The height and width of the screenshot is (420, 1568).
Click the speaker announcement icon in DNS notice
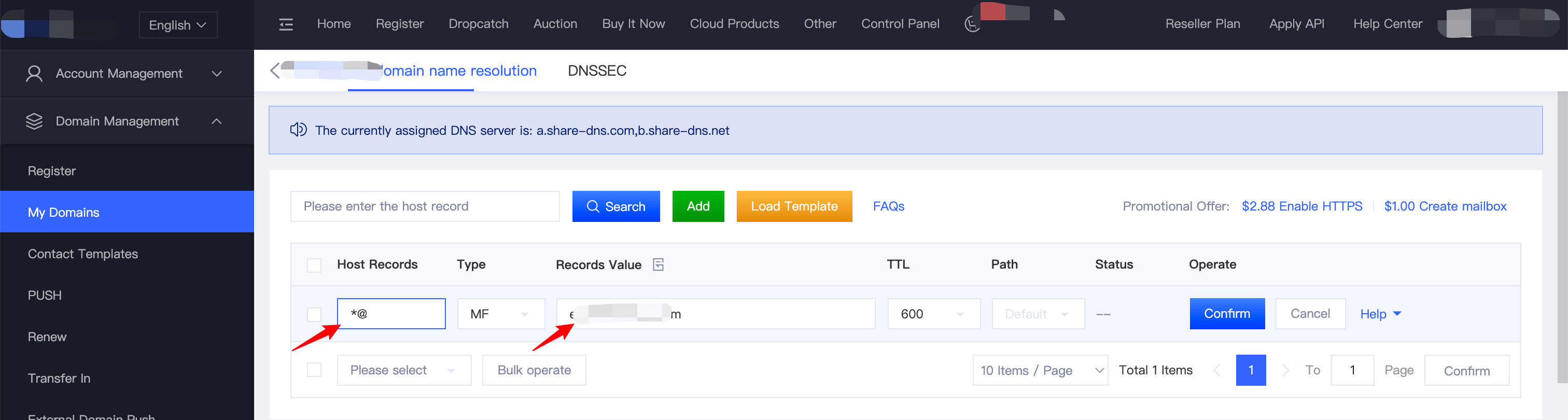pos(298,130)
